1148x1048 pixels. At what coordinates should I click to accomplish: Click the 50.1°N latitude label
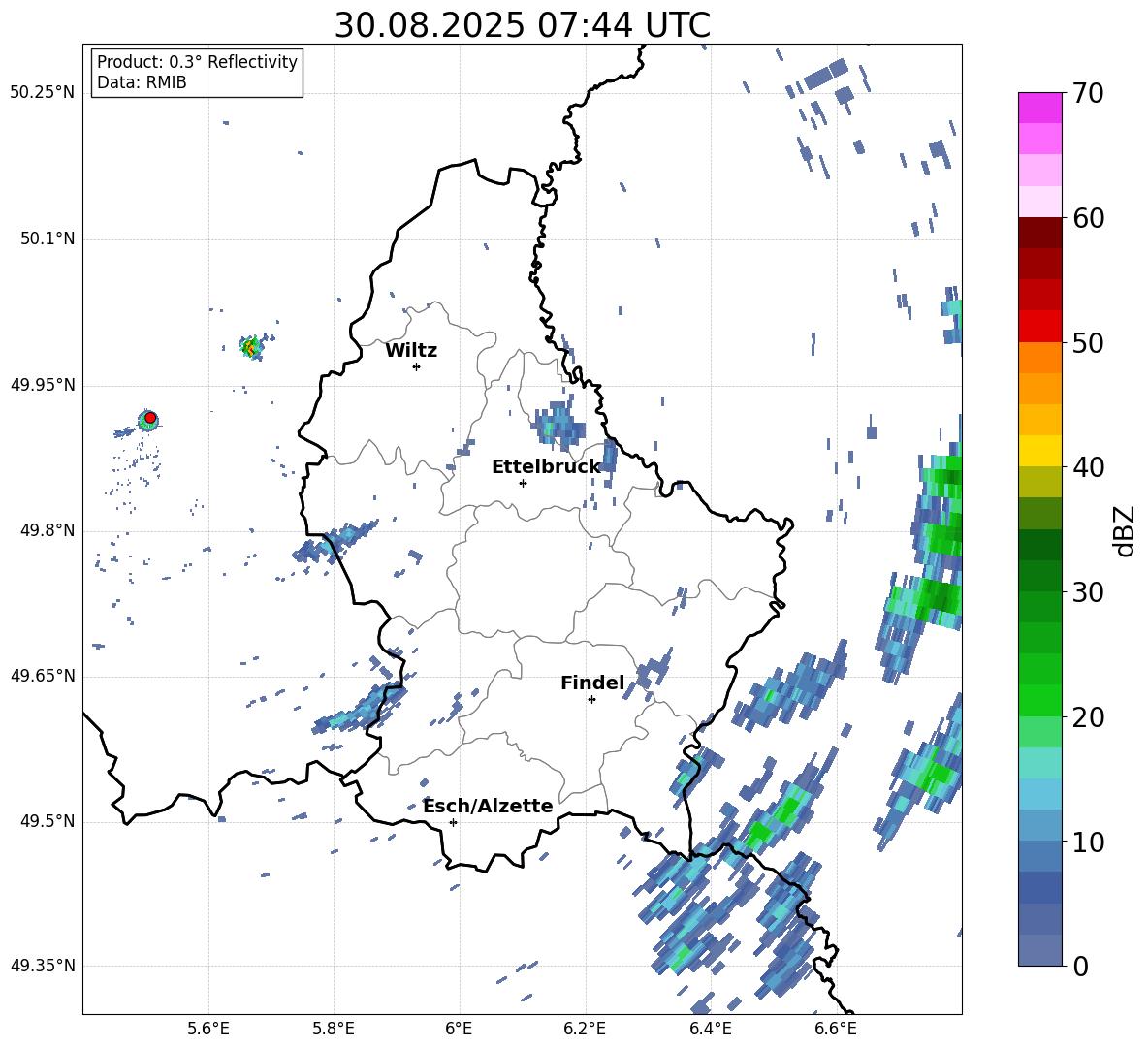pos(48,238)
